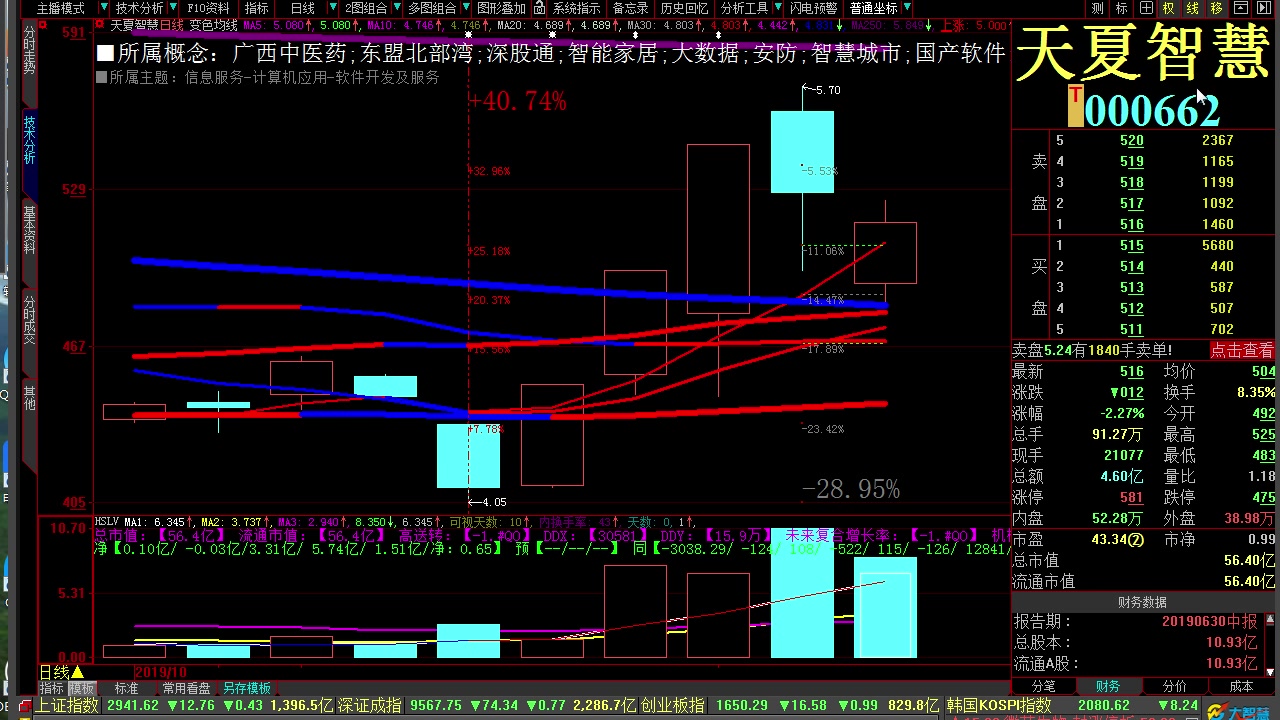Click the 报告期 20190630中报 value
The height and width of the screenshot is (720, 1280).
(x=1209, y=621)
